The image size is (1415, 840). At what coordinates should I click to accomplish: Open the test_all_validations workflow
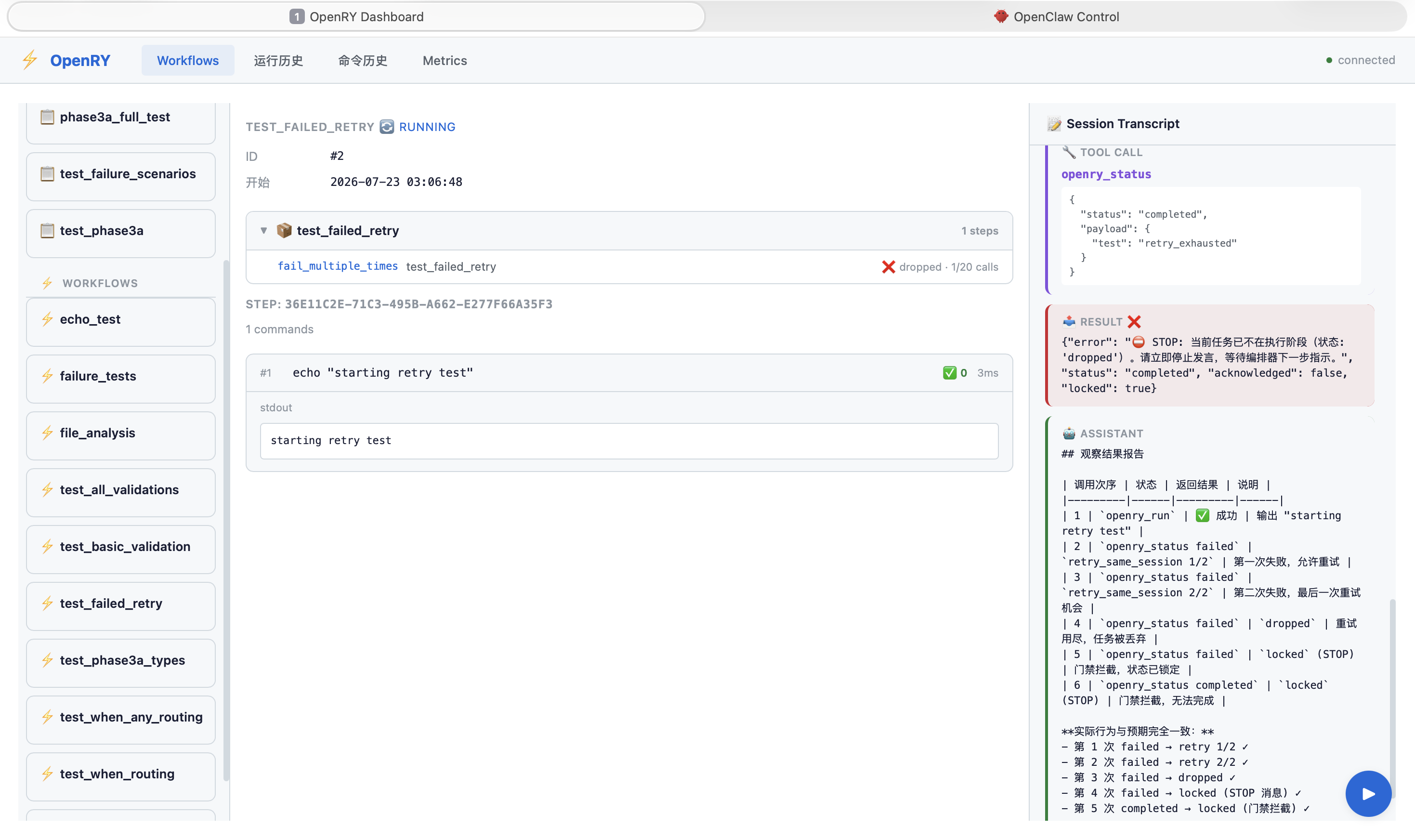120,492
